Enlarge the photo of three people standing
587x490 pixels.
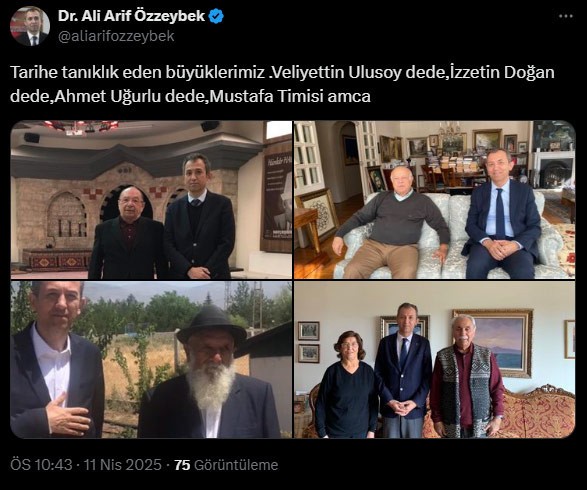[435, 360]
